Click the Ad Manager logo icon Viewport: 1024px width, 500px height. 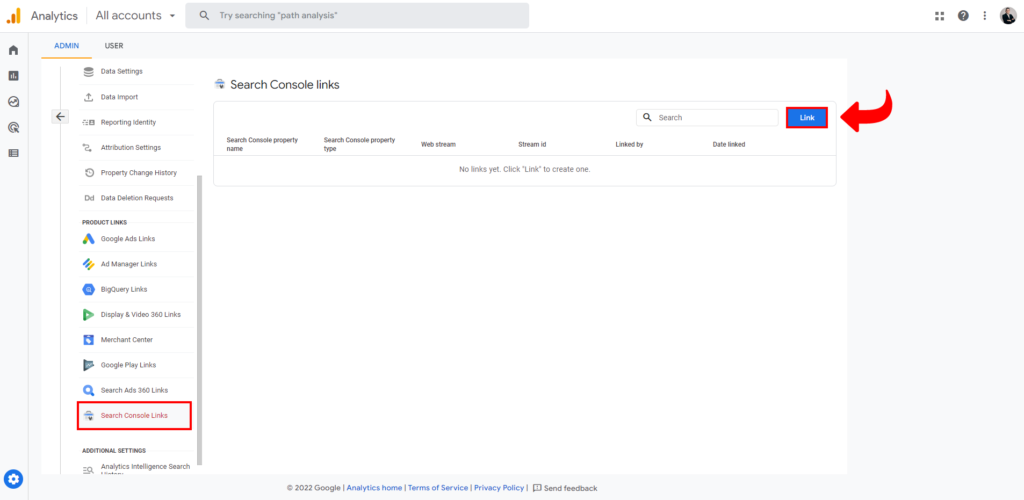tap(88, 264)
